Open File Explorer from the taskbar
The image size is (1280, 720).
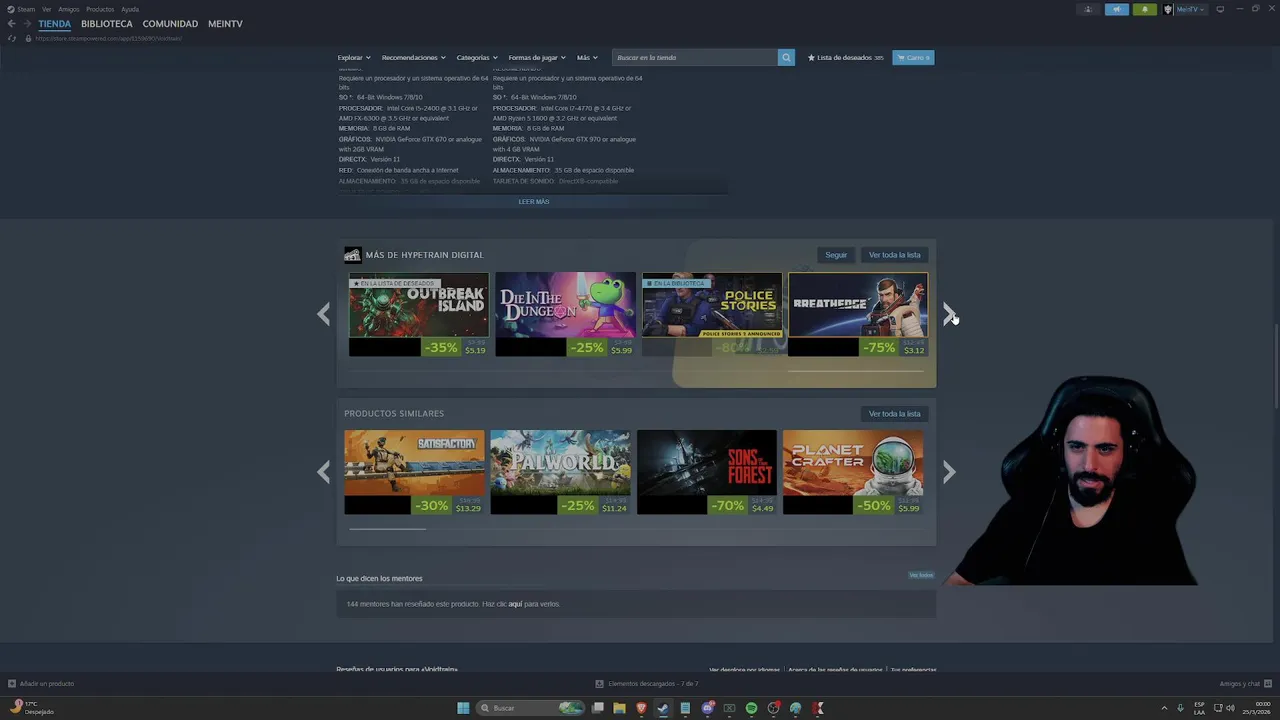click(x=619, y=708)
